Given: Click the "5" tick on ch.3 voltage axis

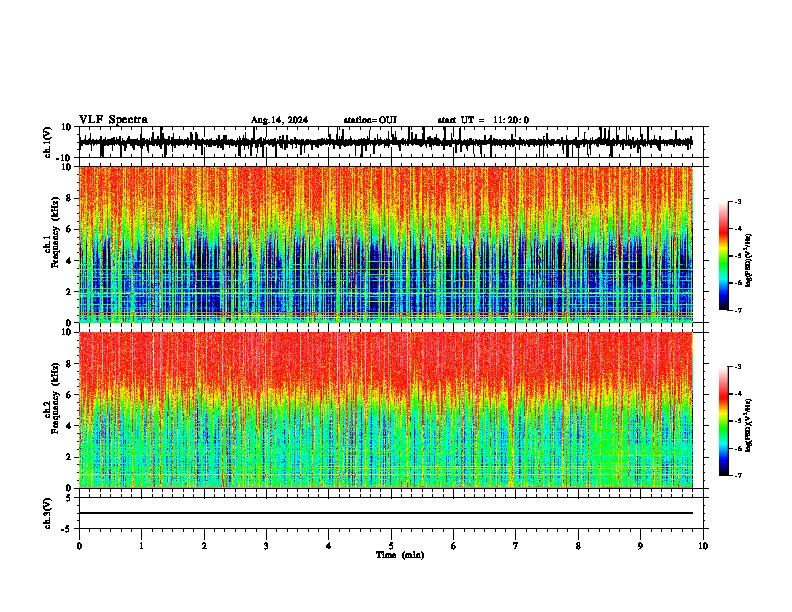Looking at the screenshot, I should point(69,497).
